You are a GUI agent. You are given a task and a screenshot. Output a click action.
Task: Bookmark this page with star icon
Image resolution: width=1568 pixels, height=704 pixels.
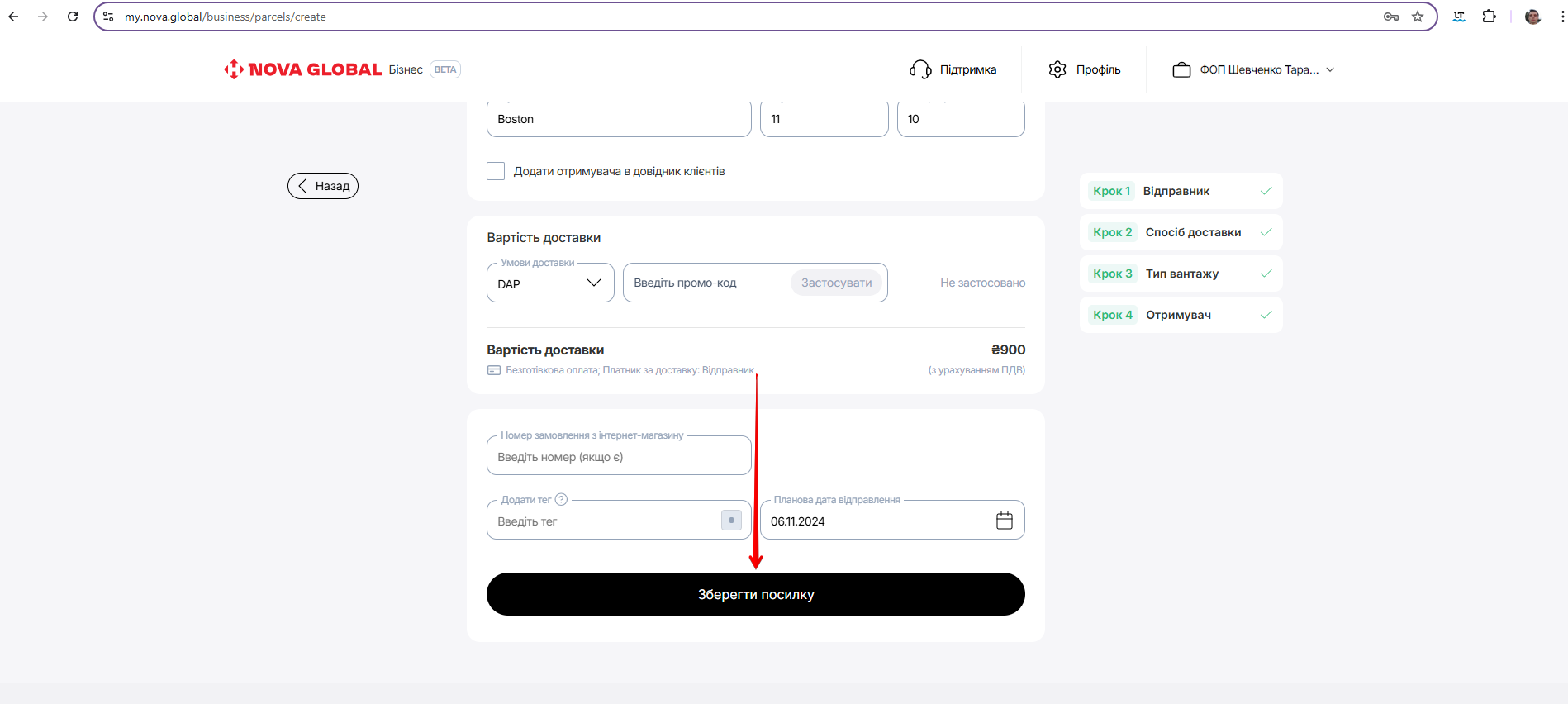[x=1418, y=17]
